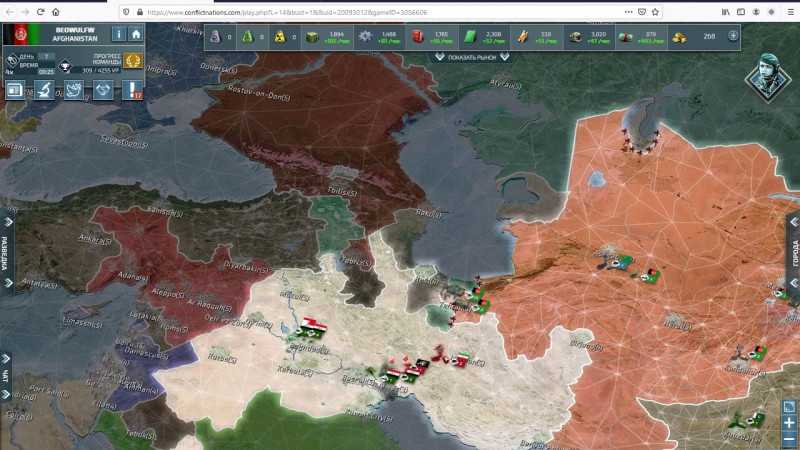The height and width of the screenshot is (450, 800).
Task: Select the unit group in the Caspian north
Action: pos(640,142)
